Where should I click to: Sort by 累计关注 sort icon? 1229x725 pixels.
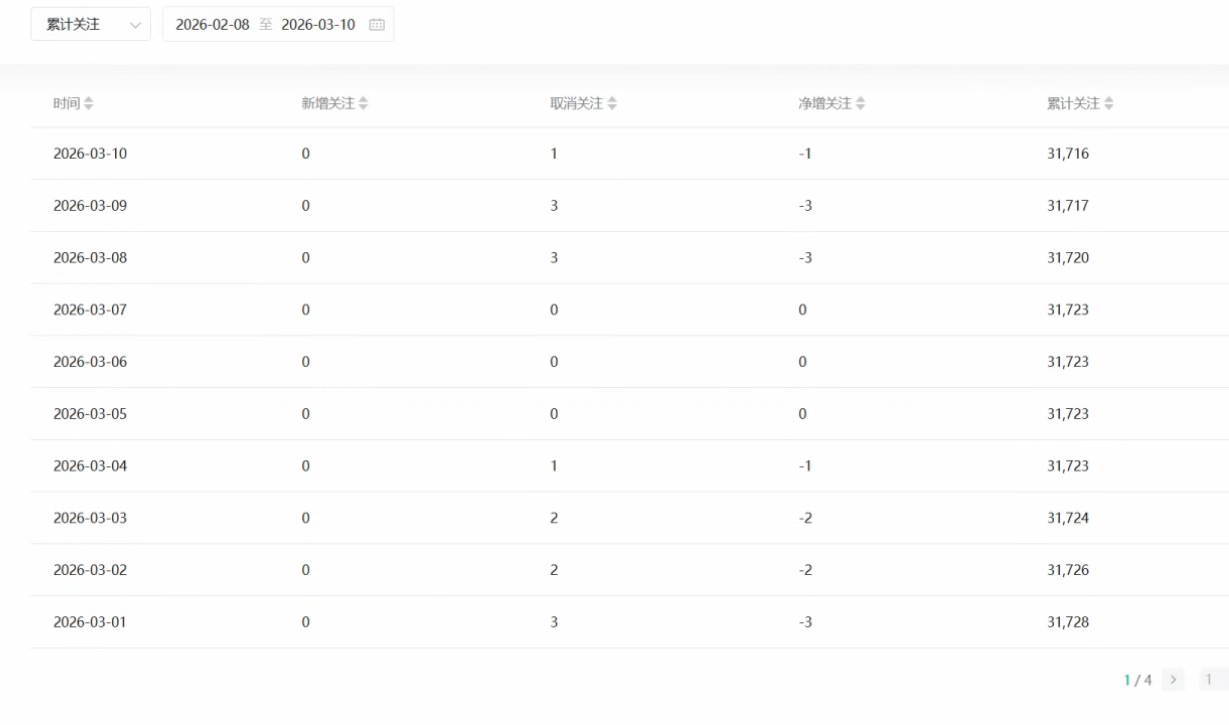click(1109, 104)
